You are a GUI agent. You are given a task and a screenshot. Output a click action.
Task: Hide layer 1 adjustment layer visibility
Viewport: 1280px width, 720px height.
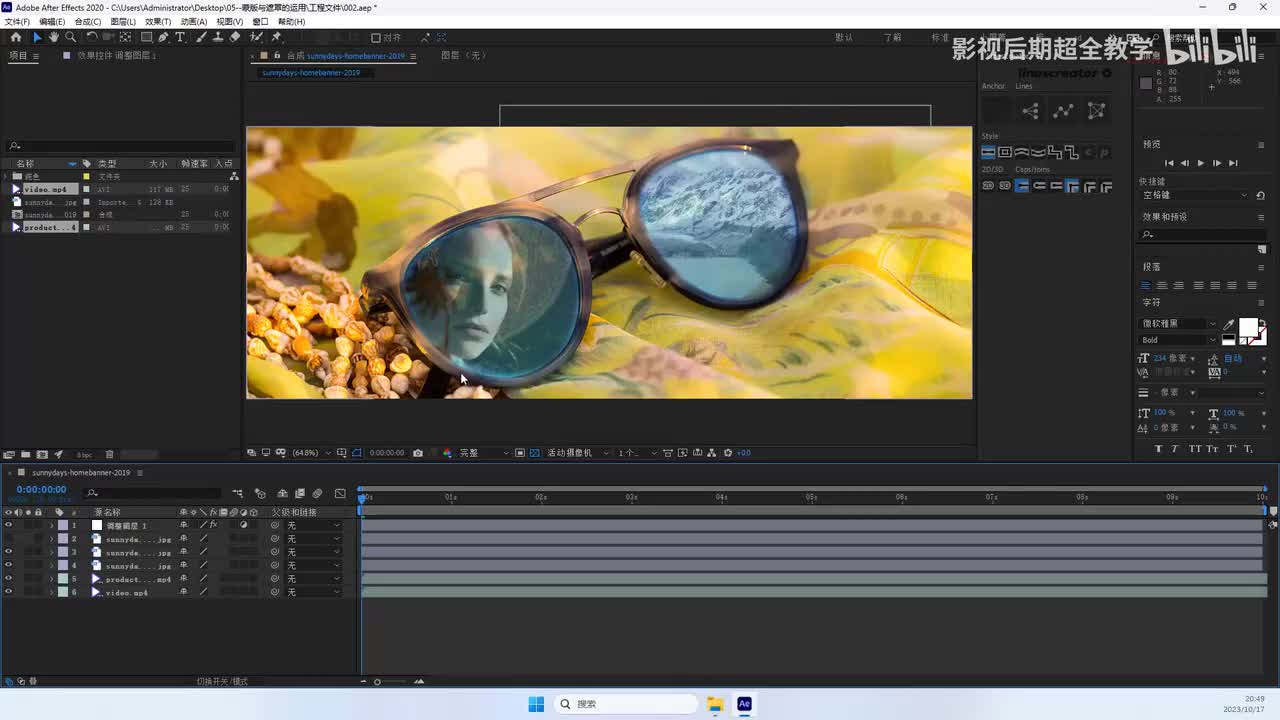tap(8, 525)
